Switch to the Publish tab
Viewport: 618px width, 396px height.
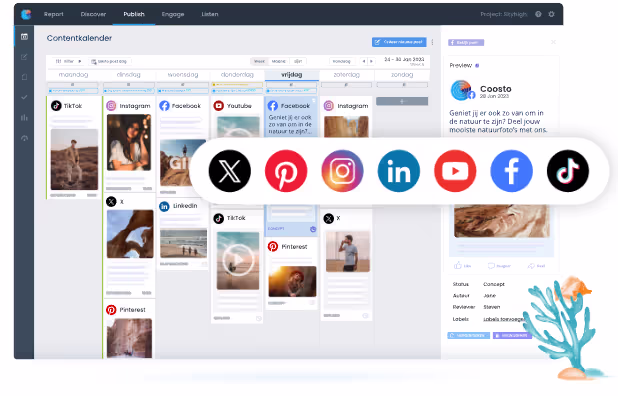pos(134,14)
